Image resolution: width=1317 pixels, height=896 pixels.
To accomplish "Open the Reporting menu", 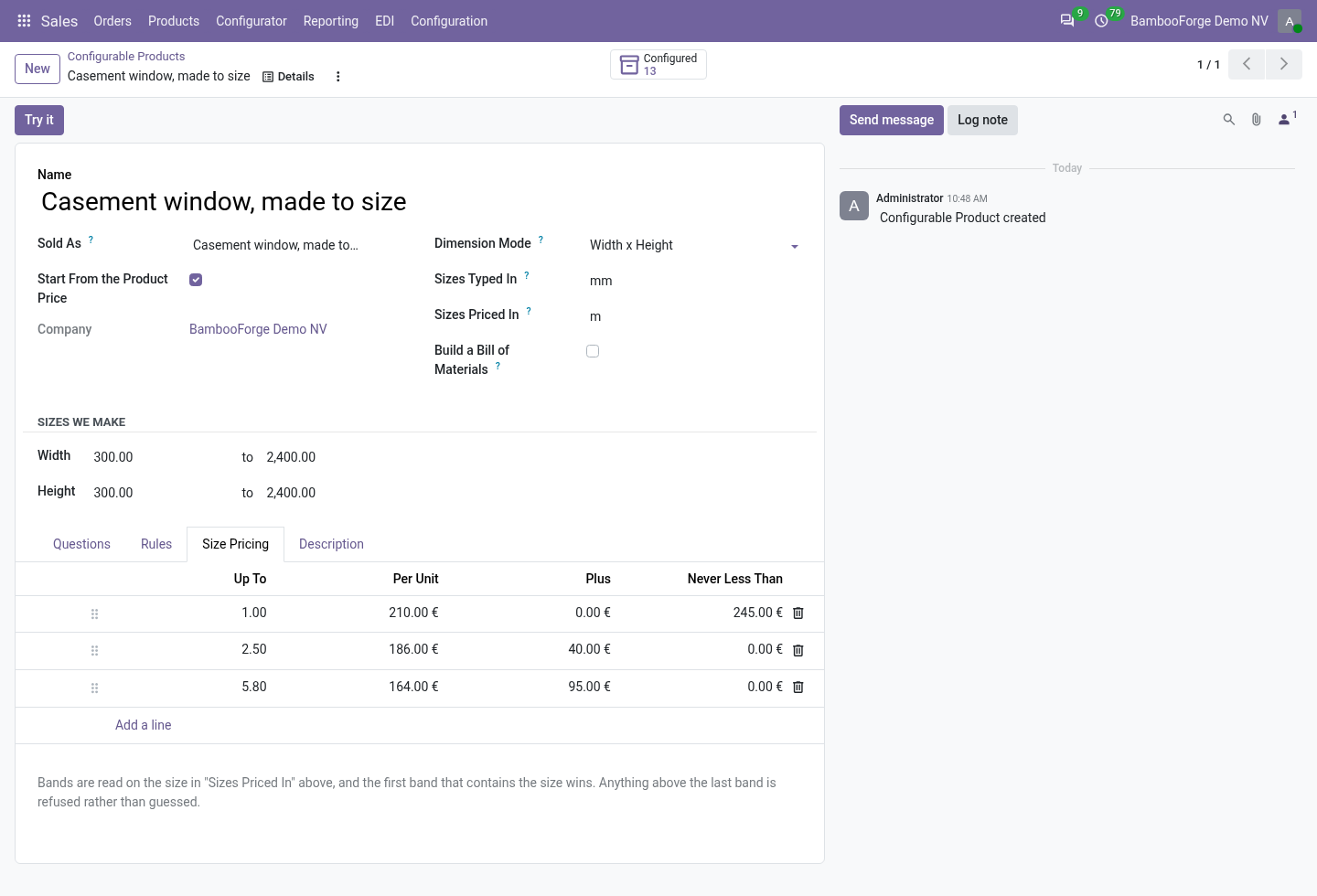I will pos(331,21).
